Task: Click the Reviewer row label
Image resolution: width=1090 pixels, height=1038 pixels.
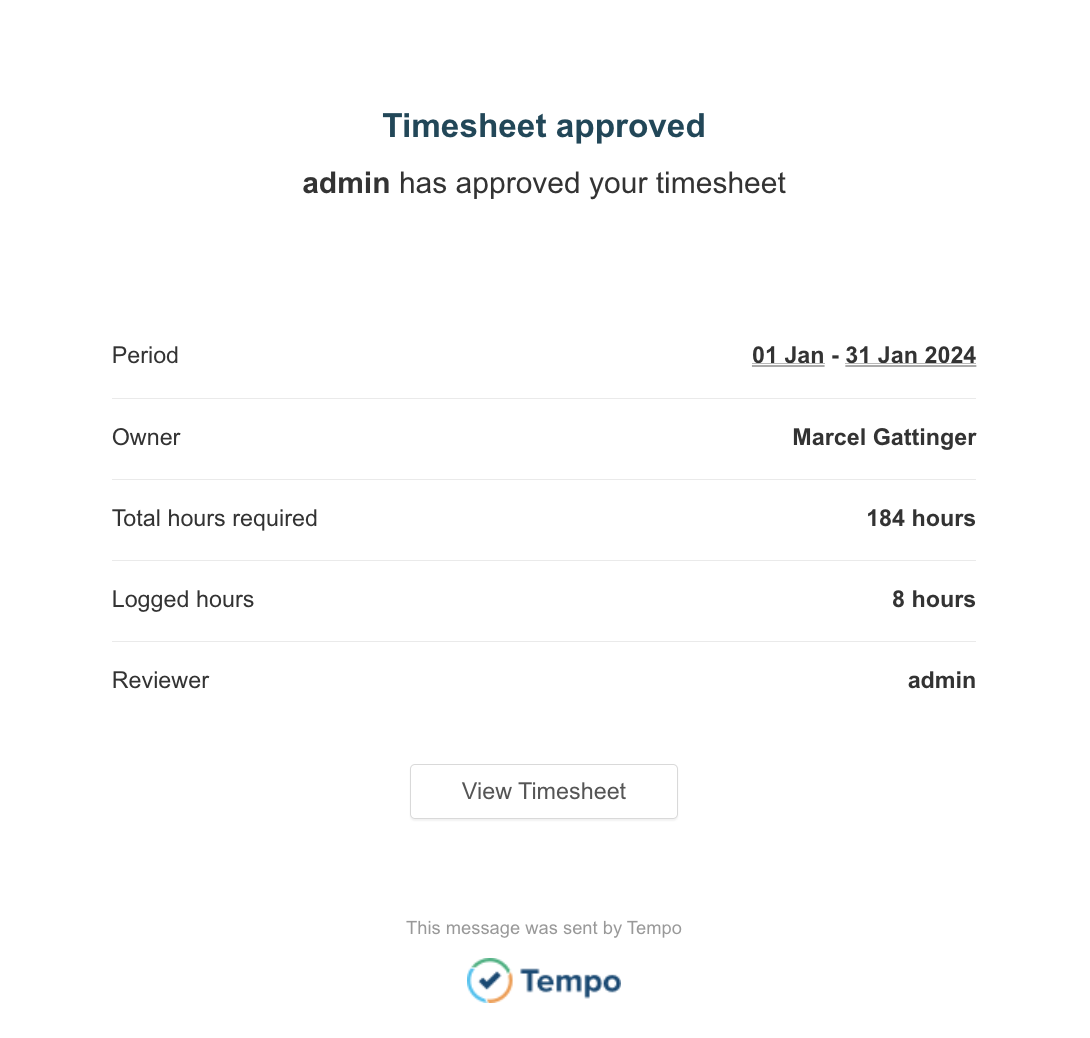Action: point(160,680)
